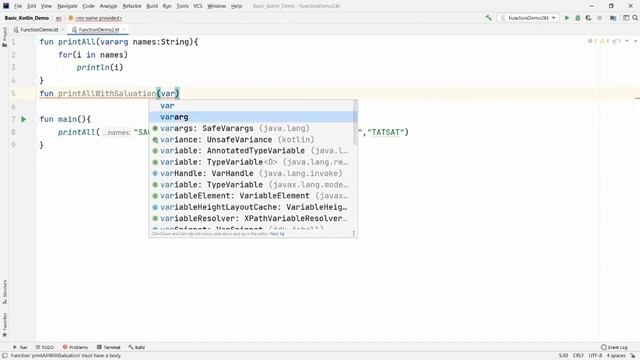Open the Problems tool window tab
Screen dimensions: 640x360
tap(75, 347)
